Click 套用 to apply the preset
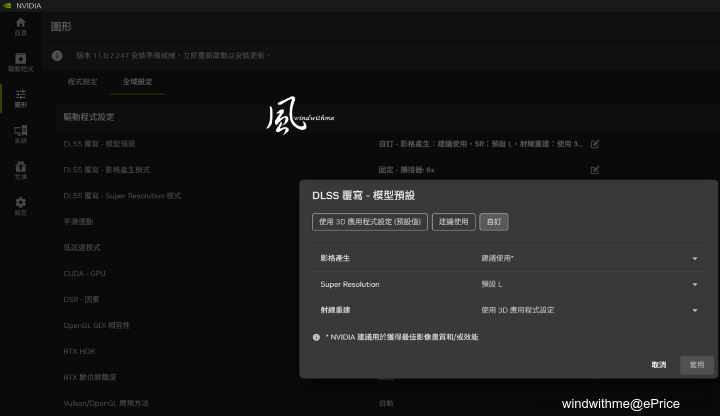720x416 pixels. click(697, 365)
